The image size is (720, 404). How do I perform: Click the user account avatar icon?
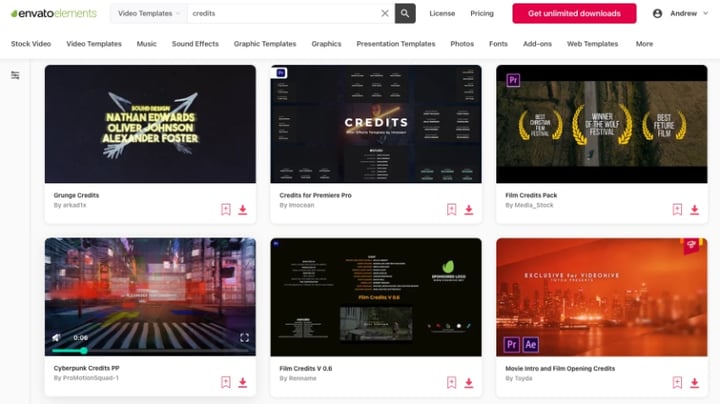point(657,13)
